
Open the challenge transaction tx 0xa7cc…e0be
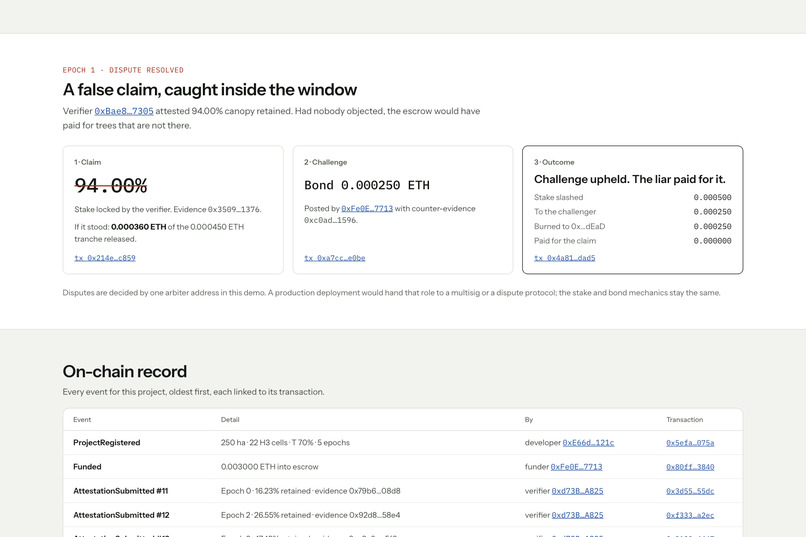click(x=335, y=258)
